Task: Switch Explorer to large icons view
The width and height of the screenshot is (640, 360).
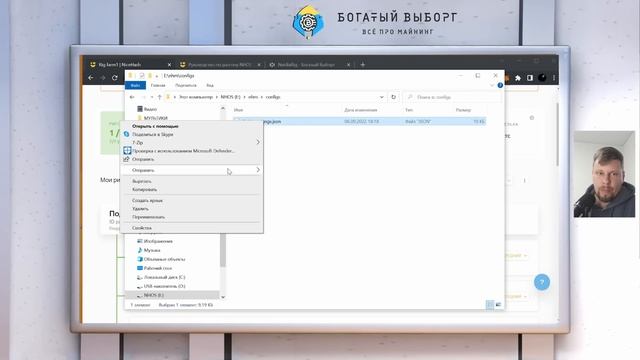Action: click(498, 304)
